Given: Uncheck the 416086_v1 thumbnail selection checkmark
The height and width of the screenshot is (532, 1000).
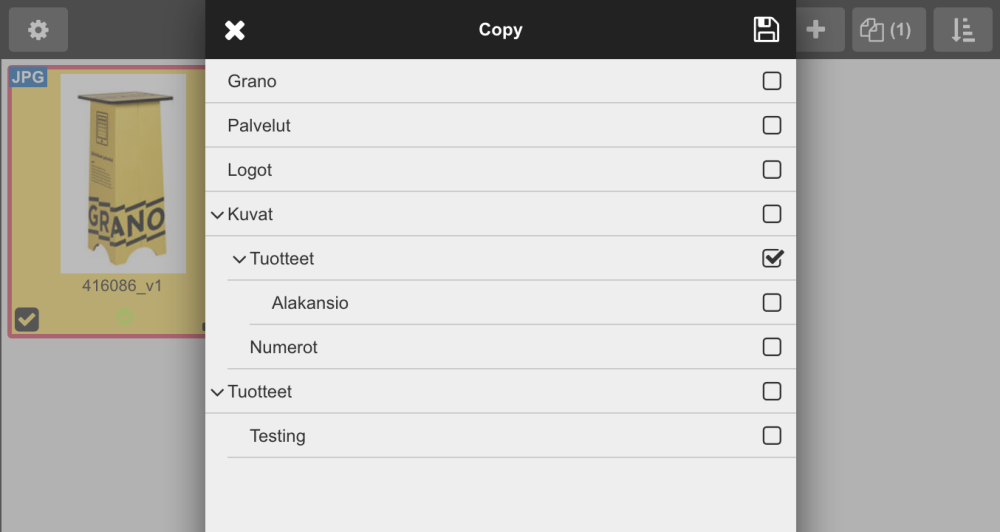Looking at the screenshot, I should pyautogui.click(x=27, y=319).
